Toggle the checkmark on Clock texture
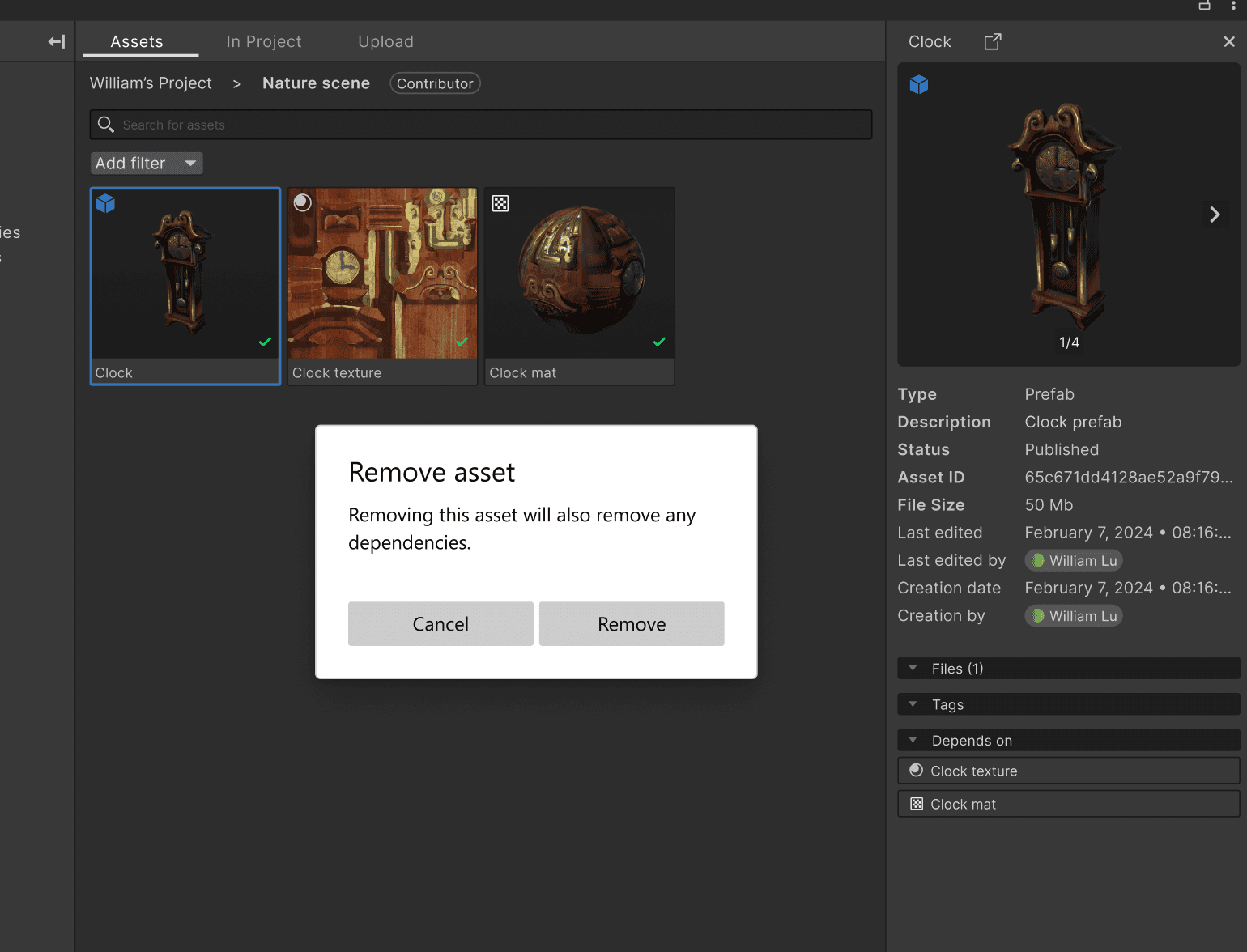 pos(462,342)
